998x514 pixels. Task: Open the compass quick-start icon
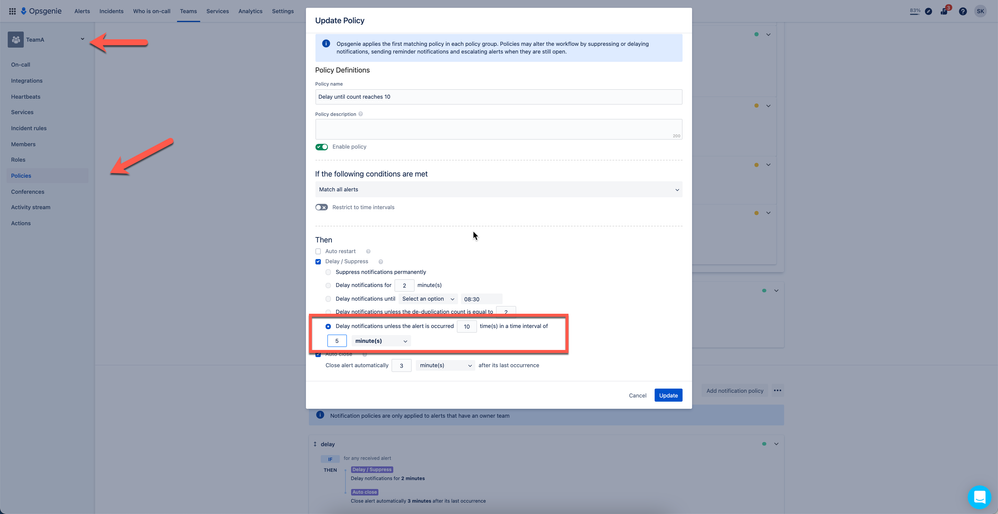929,11
